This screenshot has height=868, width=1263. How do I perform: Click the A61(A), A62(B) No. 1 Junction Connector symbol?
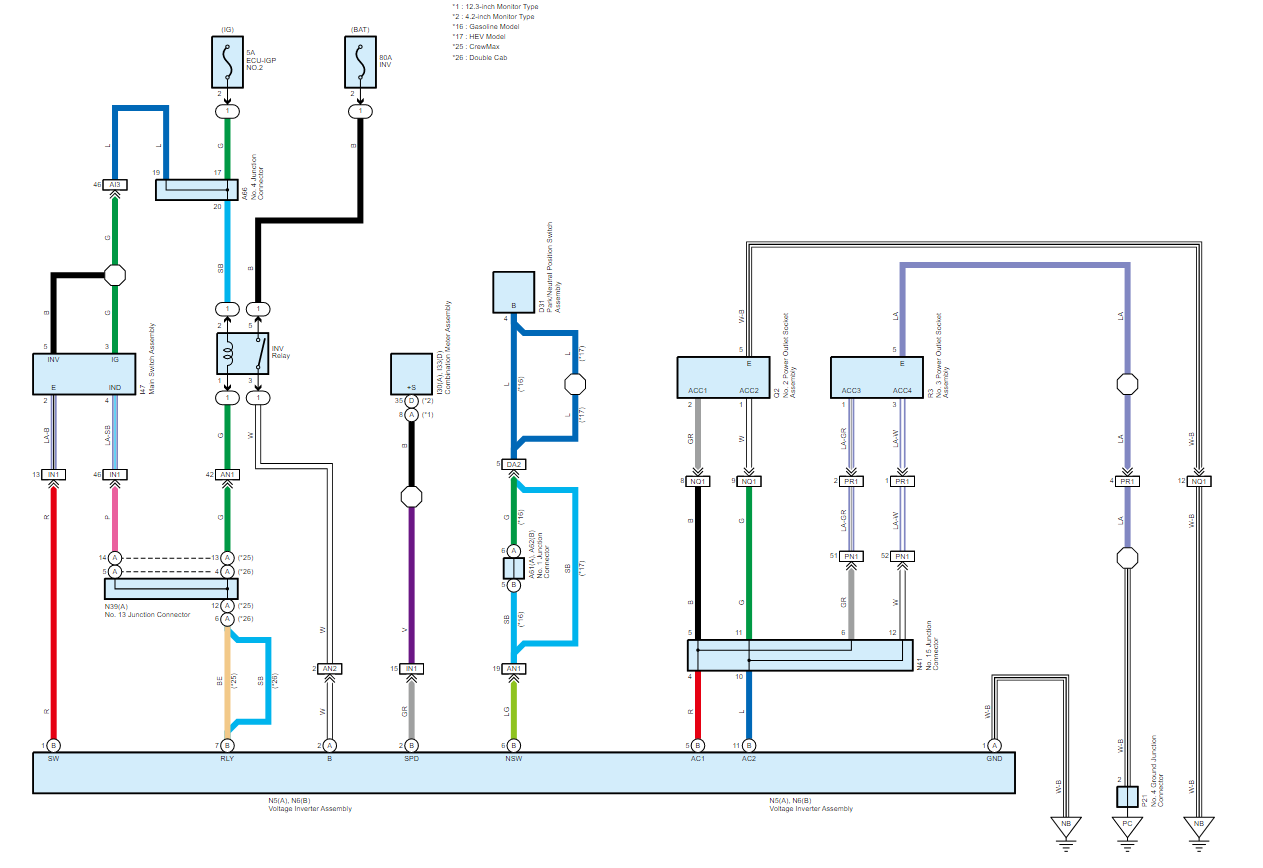(x=513, y=568)
